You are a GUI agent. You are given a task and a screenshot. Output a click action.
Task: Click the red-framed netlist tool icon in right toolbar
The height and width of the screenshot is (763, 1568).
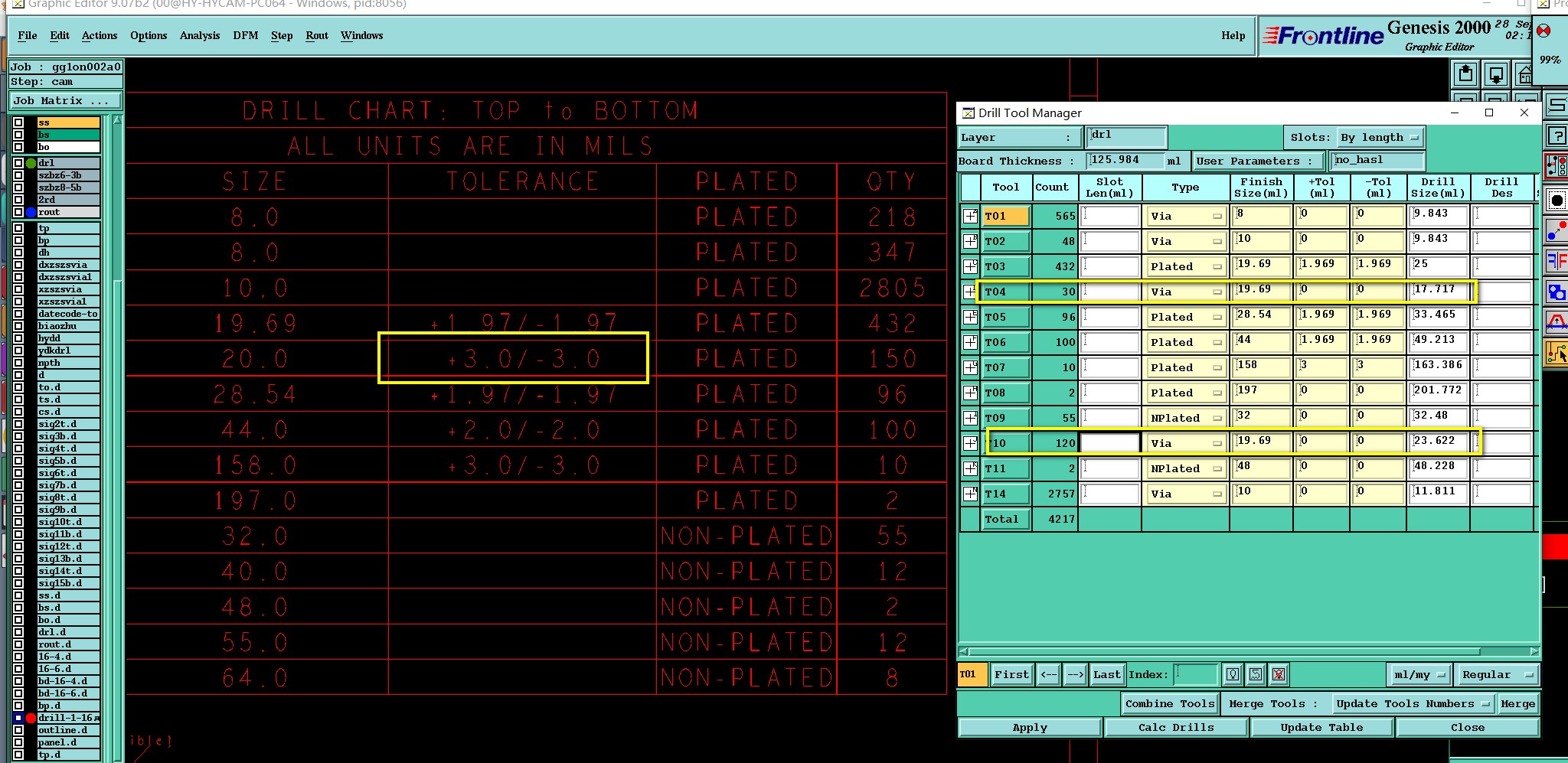click(1557, 165)
